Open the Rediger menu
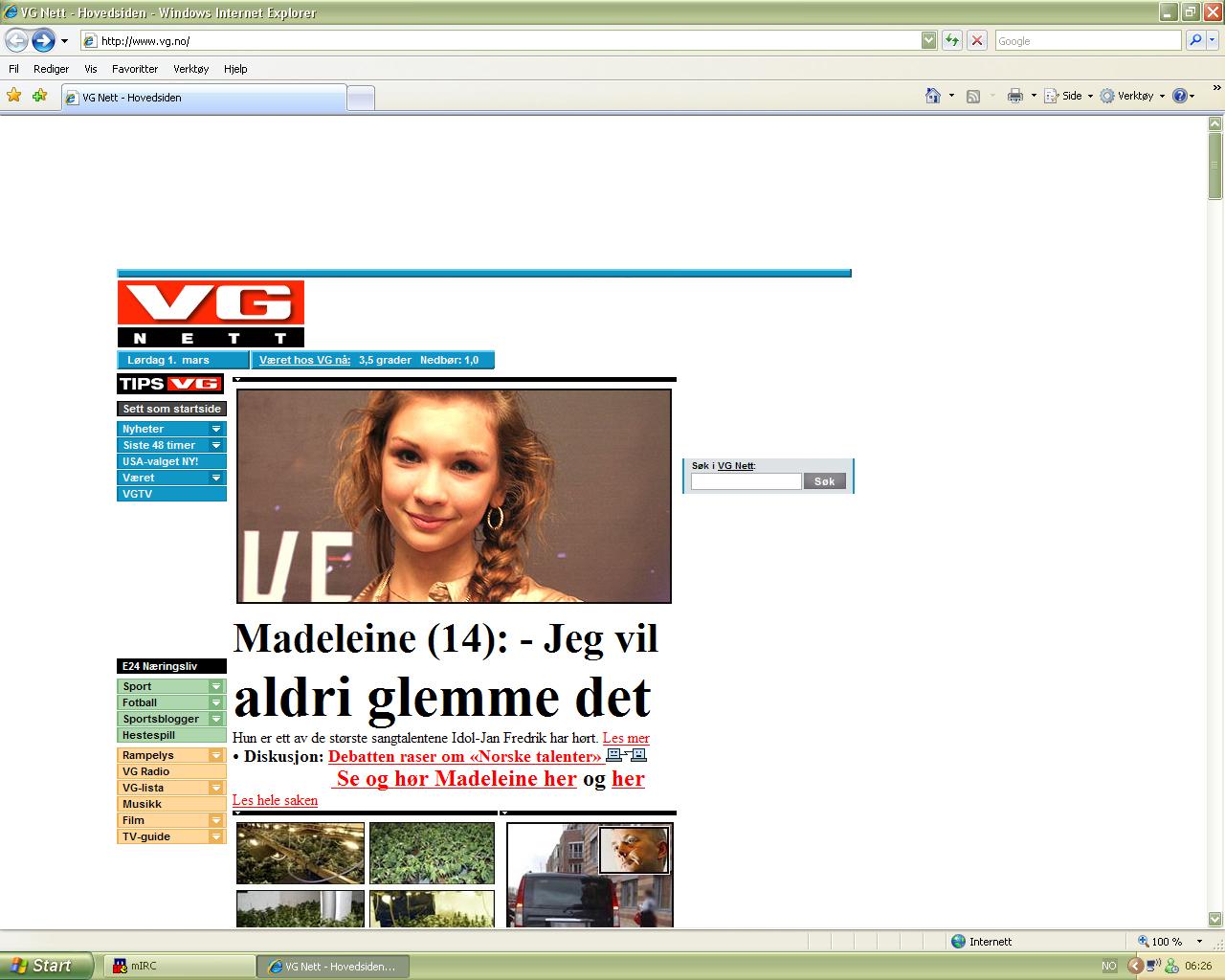The height and width of the screenshot is (980, 1225). point(51,69)
